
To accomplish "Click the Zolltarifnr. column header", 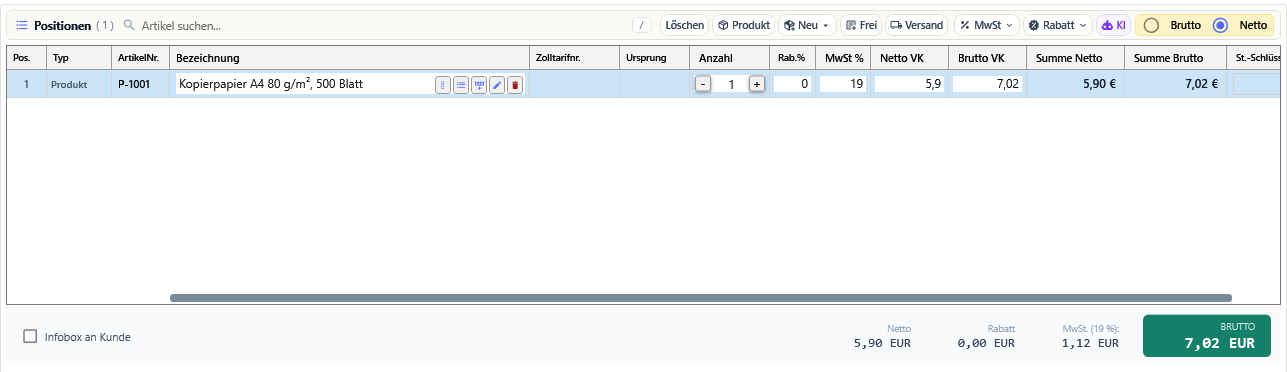I will pos(574,58).
